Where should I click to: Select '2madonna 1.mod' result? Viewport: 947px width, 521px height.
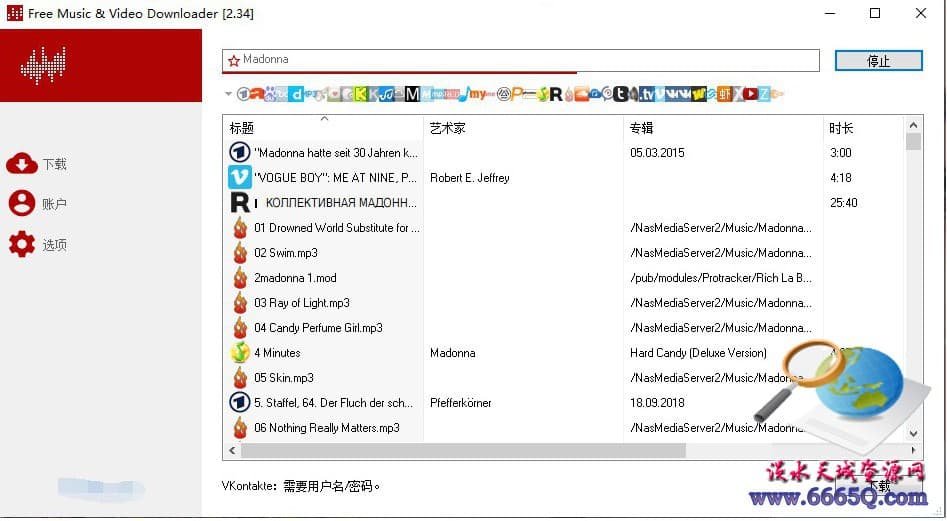coord(295,278)
